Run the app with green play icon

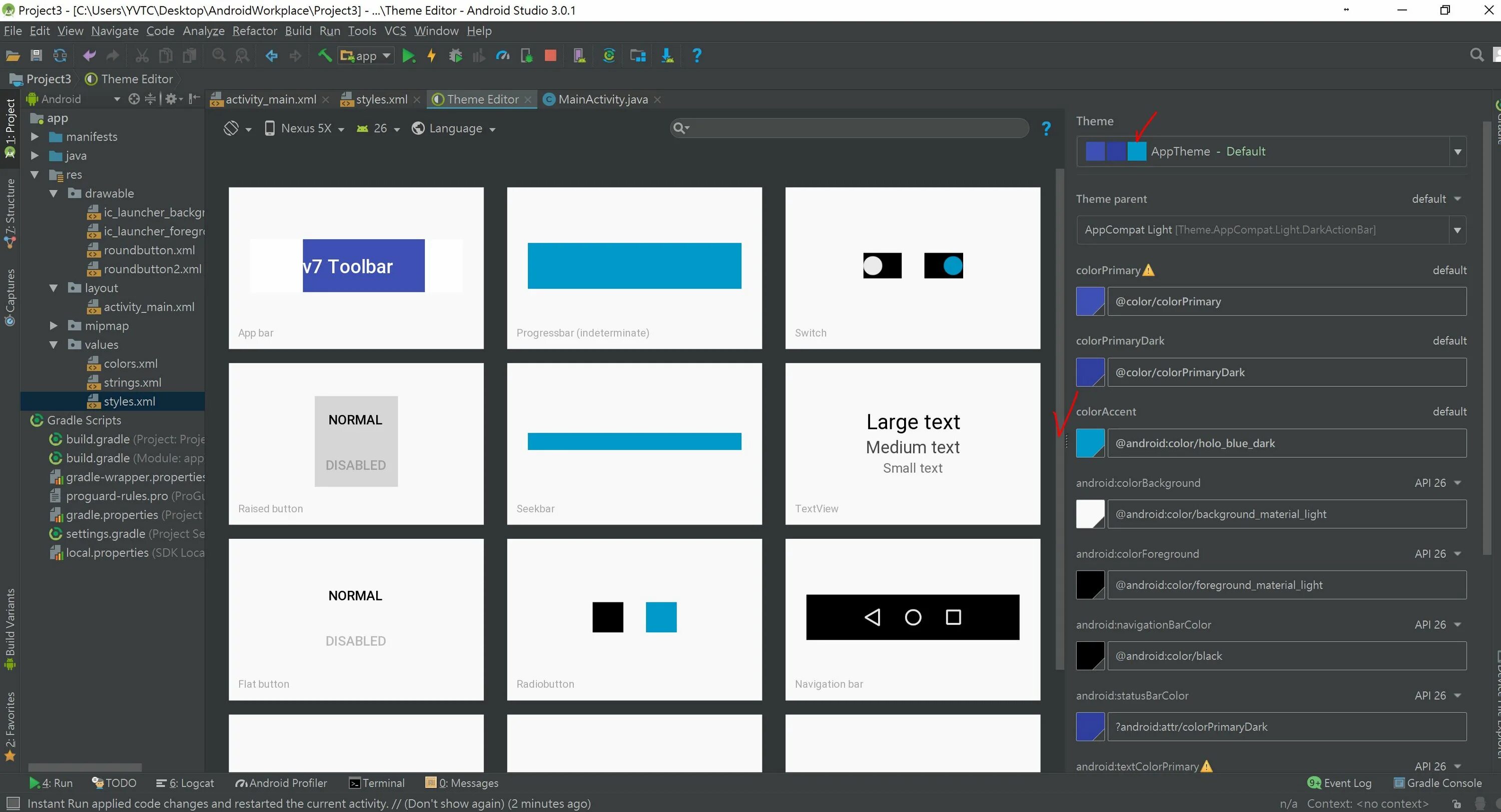408,56
